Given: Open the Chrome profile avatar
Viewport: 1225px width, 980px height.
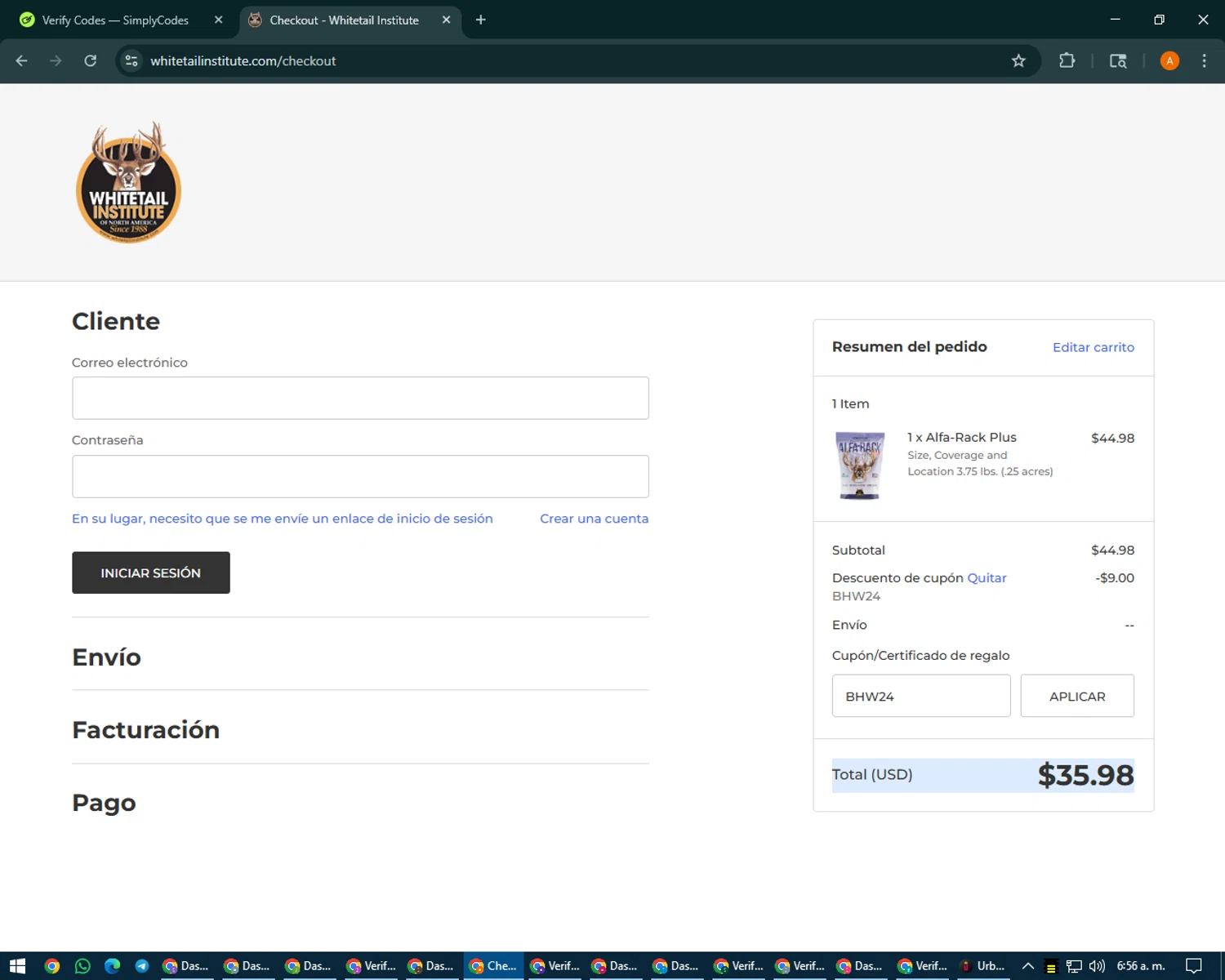Looking at the screenshot, I should (1169, 60).
